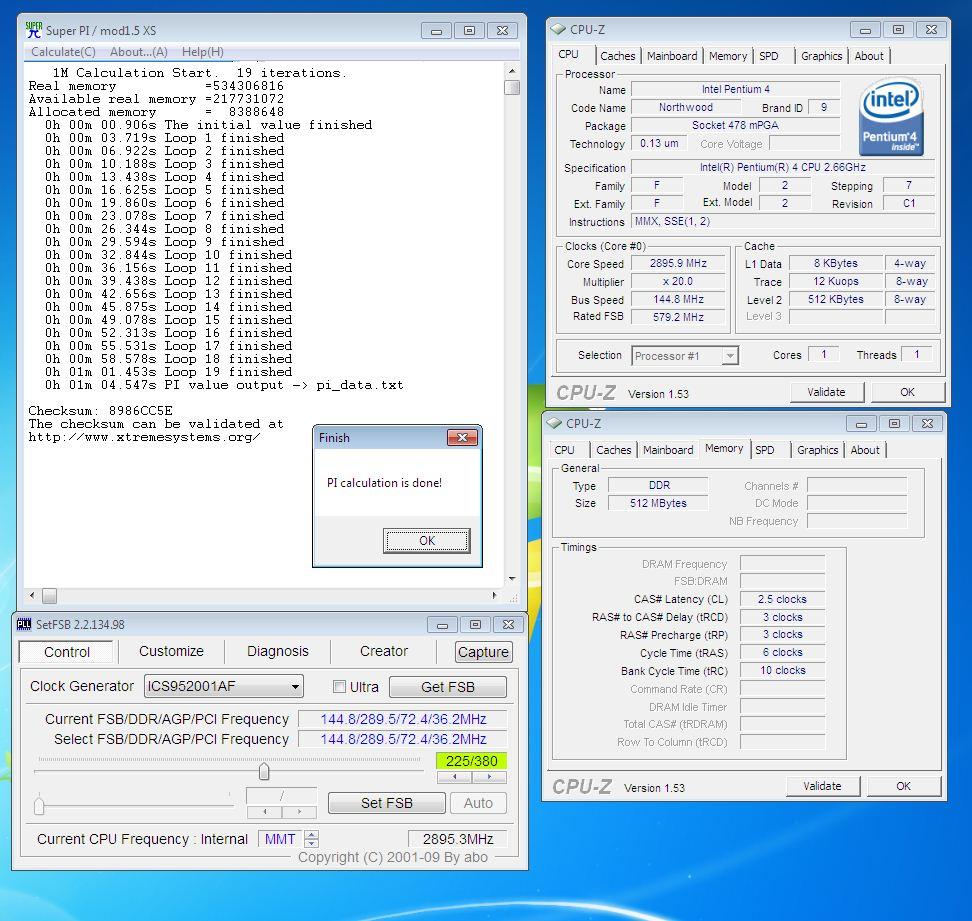Select the Customize tab in SetFSB
This screenshot has width=972, height=921.
pos(171,651)
